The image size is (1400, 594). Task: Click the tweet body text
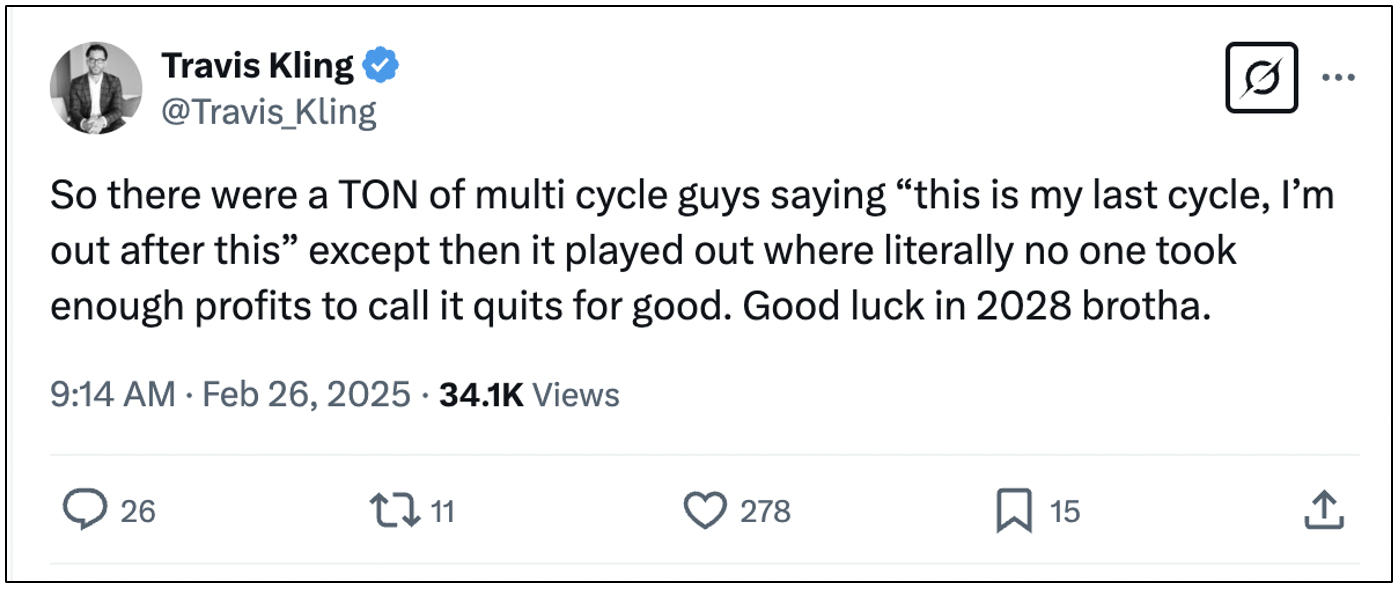(690, 251)
